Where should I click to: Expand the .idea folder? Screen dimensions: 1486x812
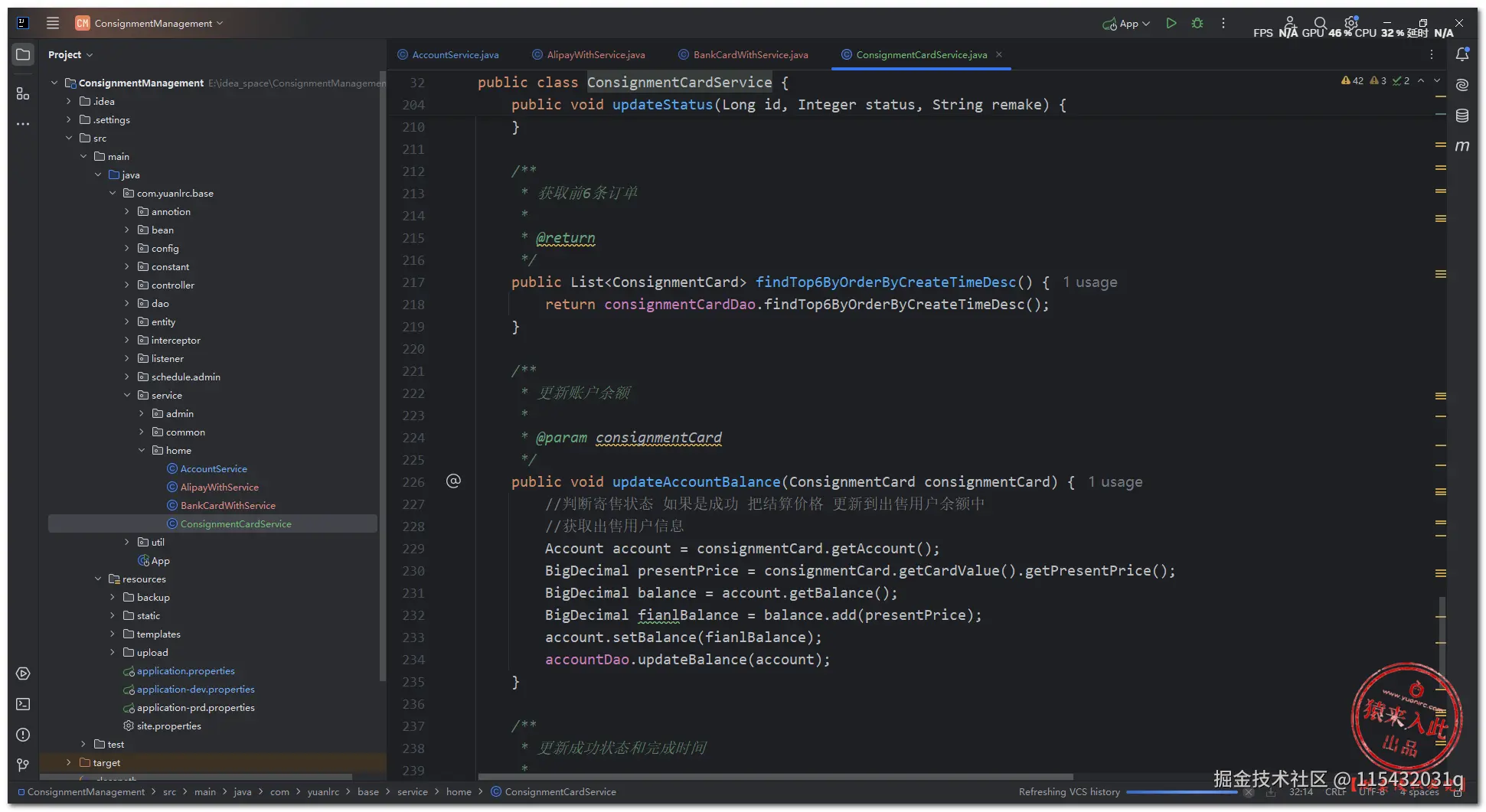coord(69,101)
